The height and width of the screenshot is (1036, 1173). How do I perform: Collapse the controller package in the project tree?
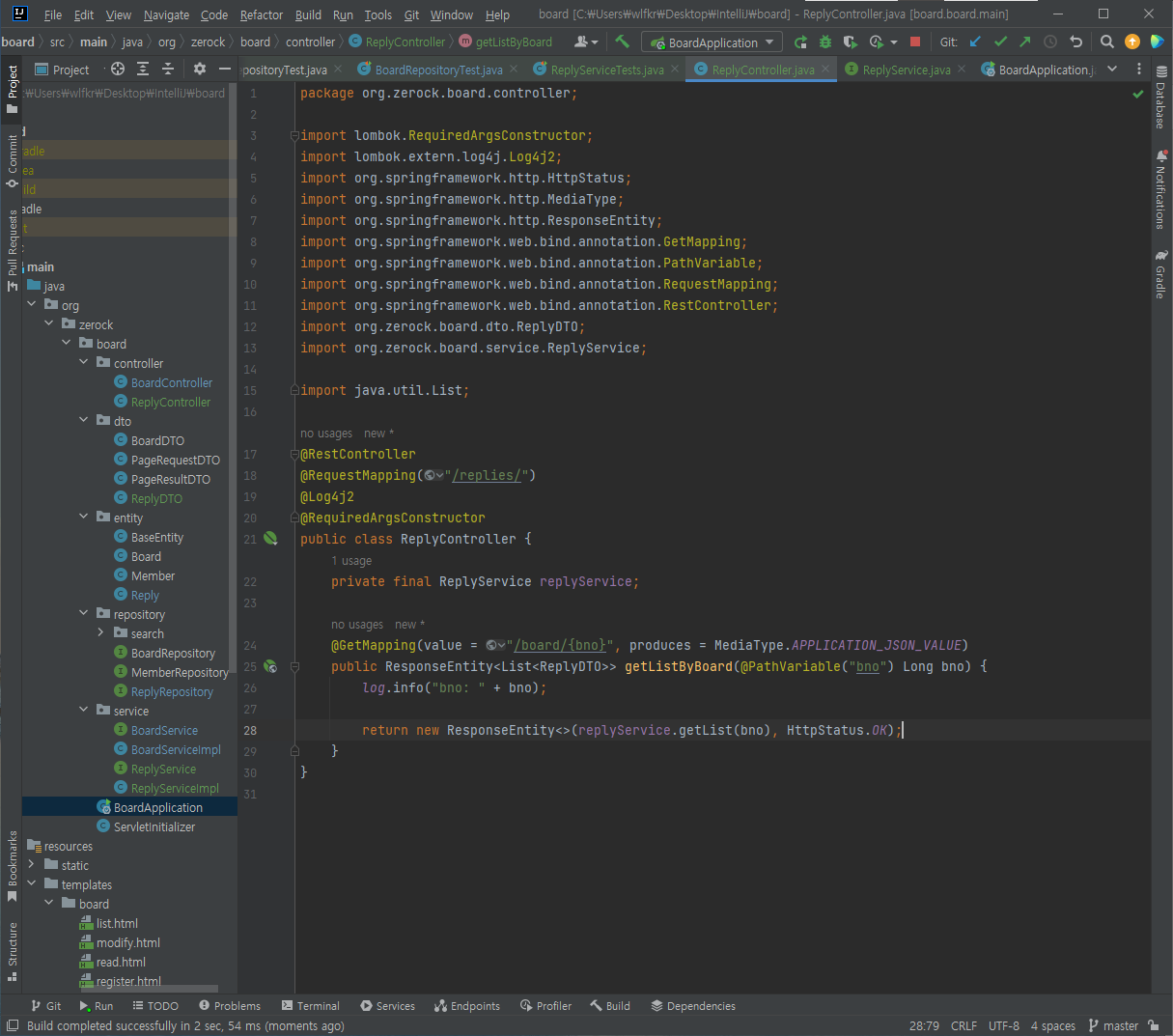pyautogui.click(x=84, y=363)
